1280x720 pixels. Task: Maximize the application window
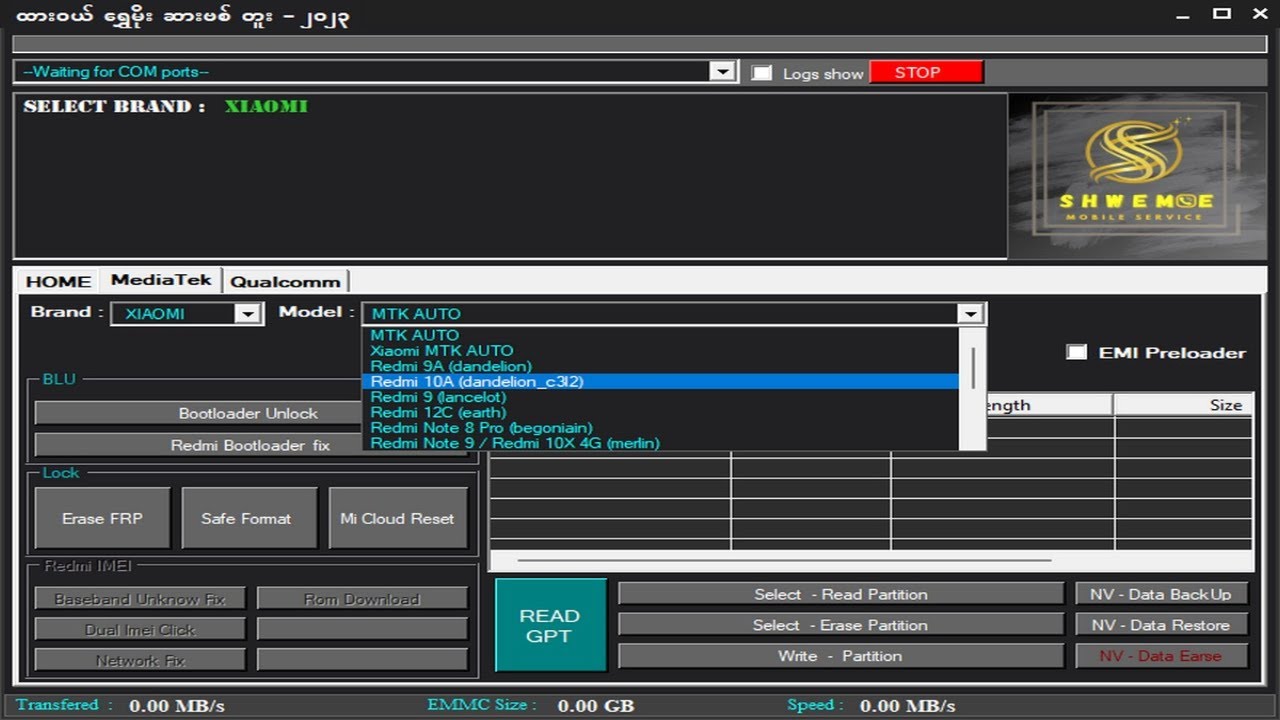(1222, 14)
